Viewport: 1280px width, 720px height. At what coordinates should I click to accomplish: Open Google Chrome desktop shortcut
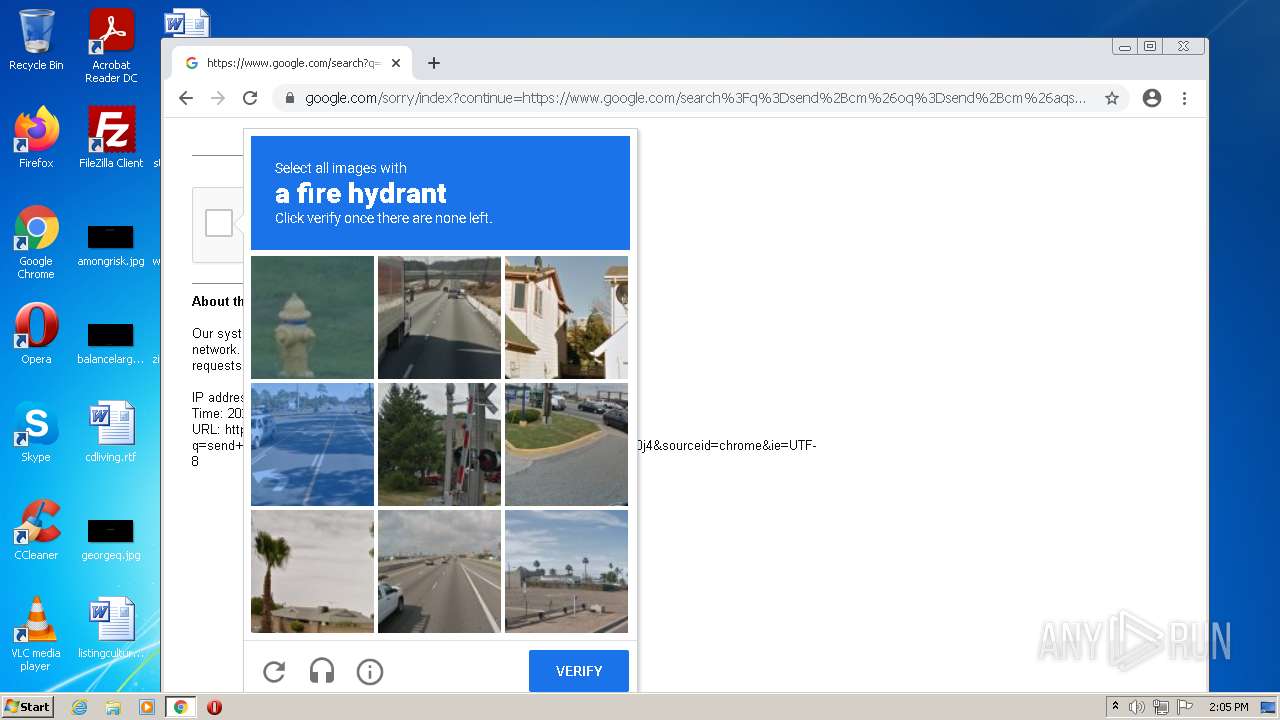(36, 242)
